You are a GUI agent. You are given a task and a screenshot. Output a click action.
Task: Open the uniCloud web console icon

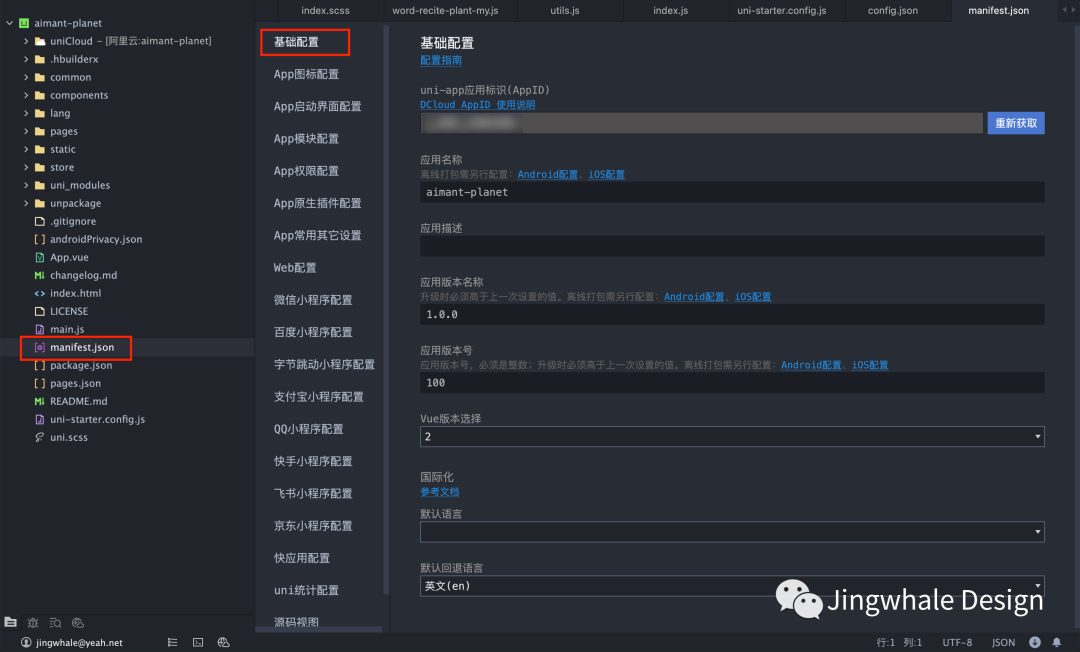(78, 622)
